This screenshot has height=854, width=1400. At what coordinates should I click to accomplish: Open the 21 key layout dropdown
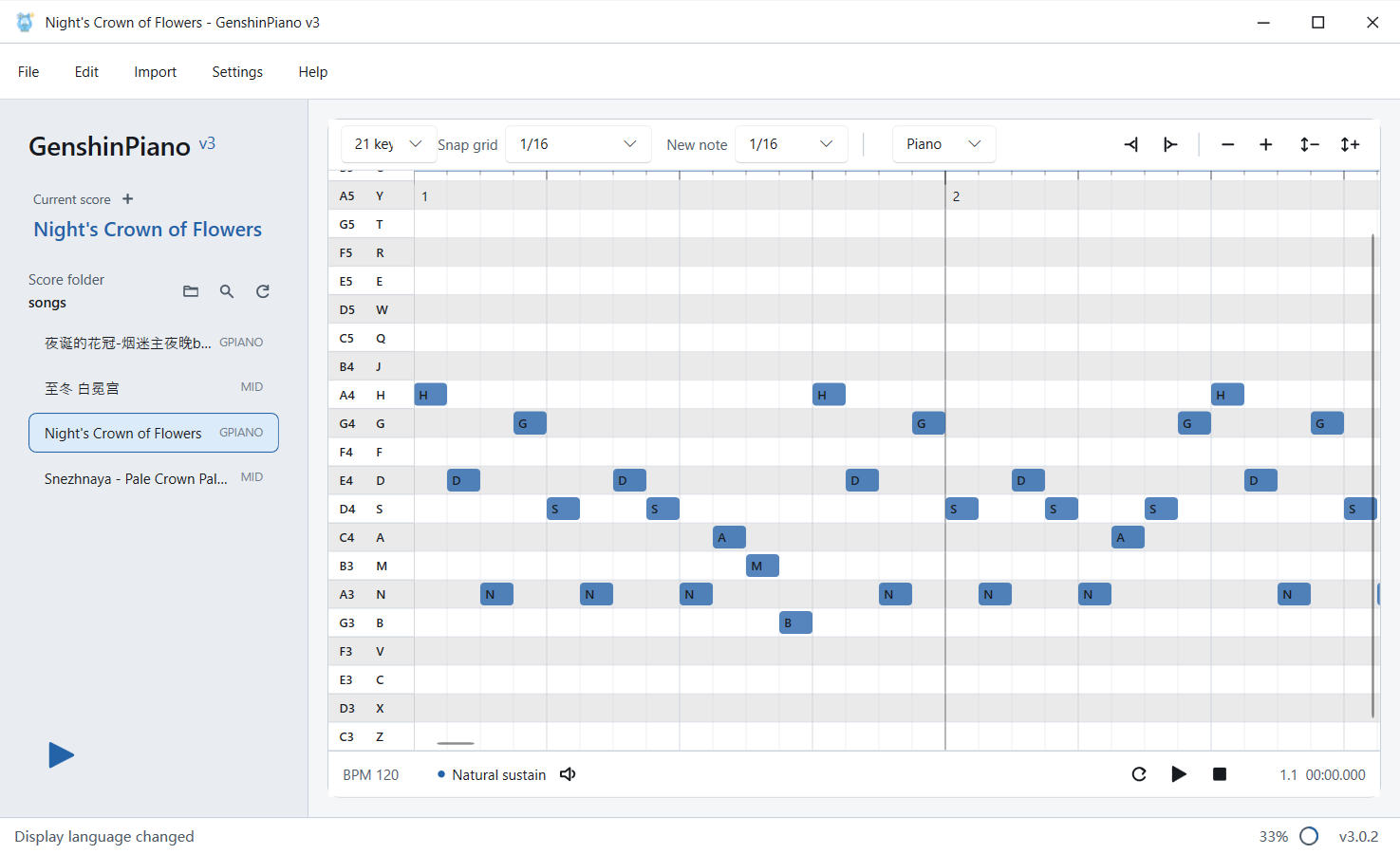click(388, 144)
